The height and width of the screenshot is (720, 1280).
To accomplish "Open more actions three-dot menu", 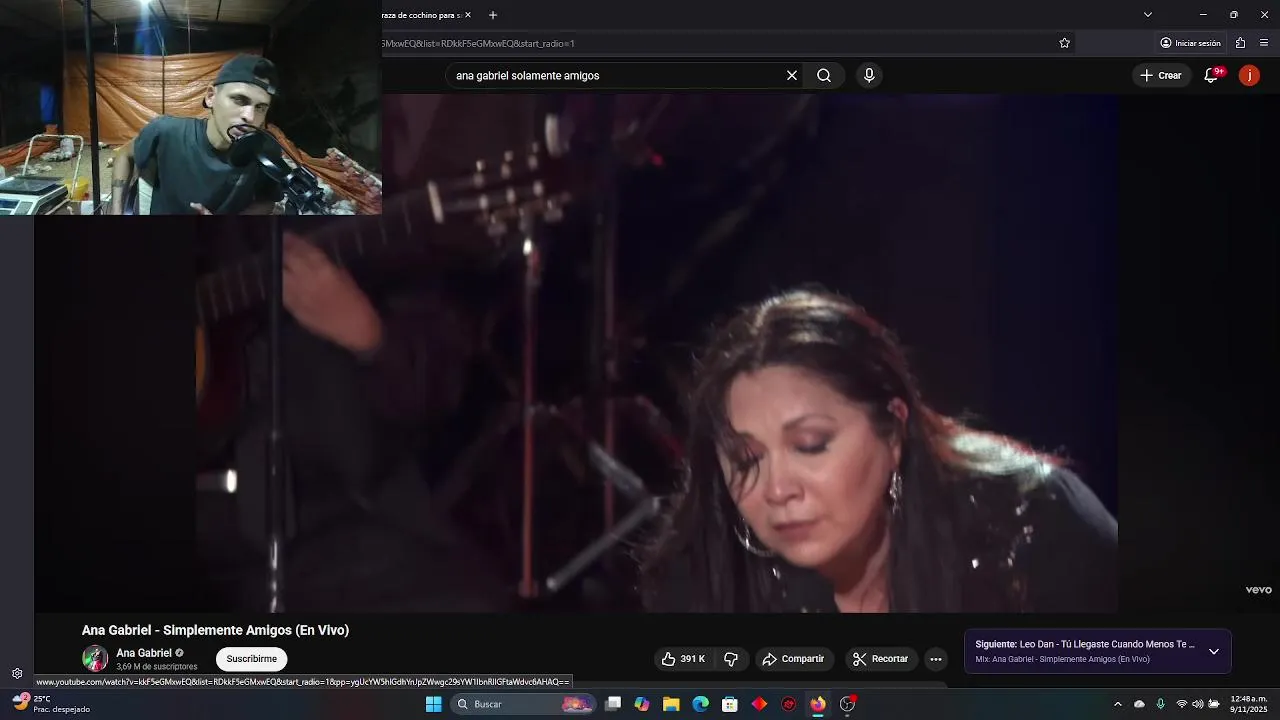I will click(936, 659).
